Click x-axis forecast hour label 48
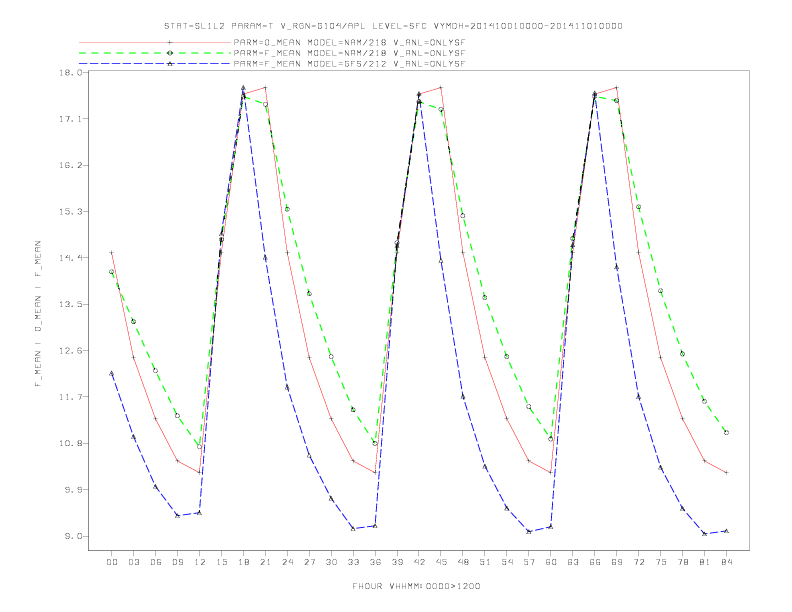The width and height of the screenshot is (792, 612). [463, 562]
